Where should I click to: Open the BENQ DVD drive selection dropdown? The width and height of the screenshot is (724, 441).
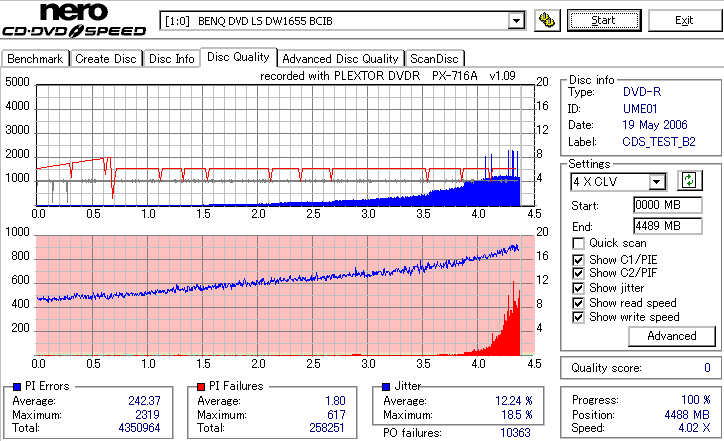(x=516, y=21)
